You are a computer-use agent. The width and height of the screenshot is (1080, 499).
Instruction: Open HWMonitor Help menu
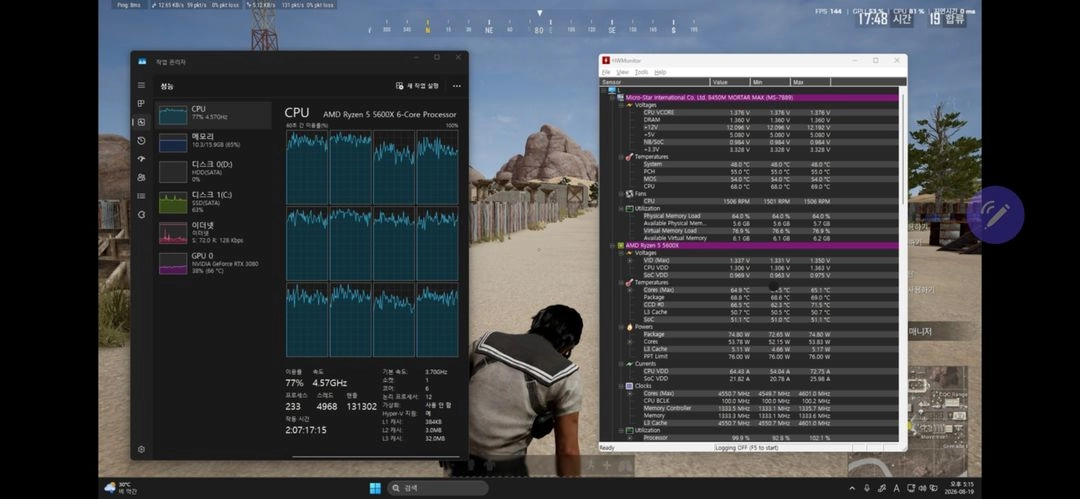tap(660, 72)
